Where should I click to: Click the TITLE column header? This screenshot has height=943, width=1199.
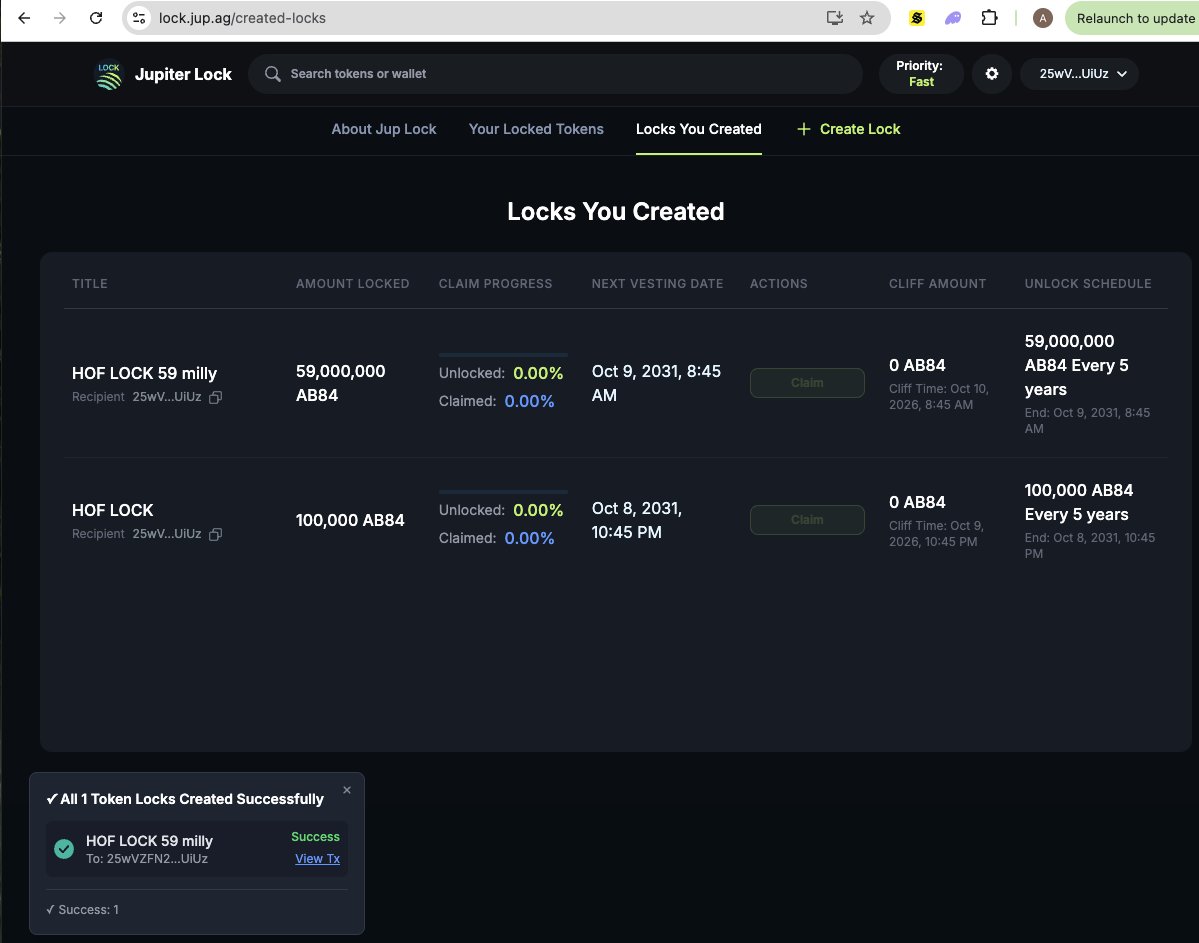[x=89, y=284]
